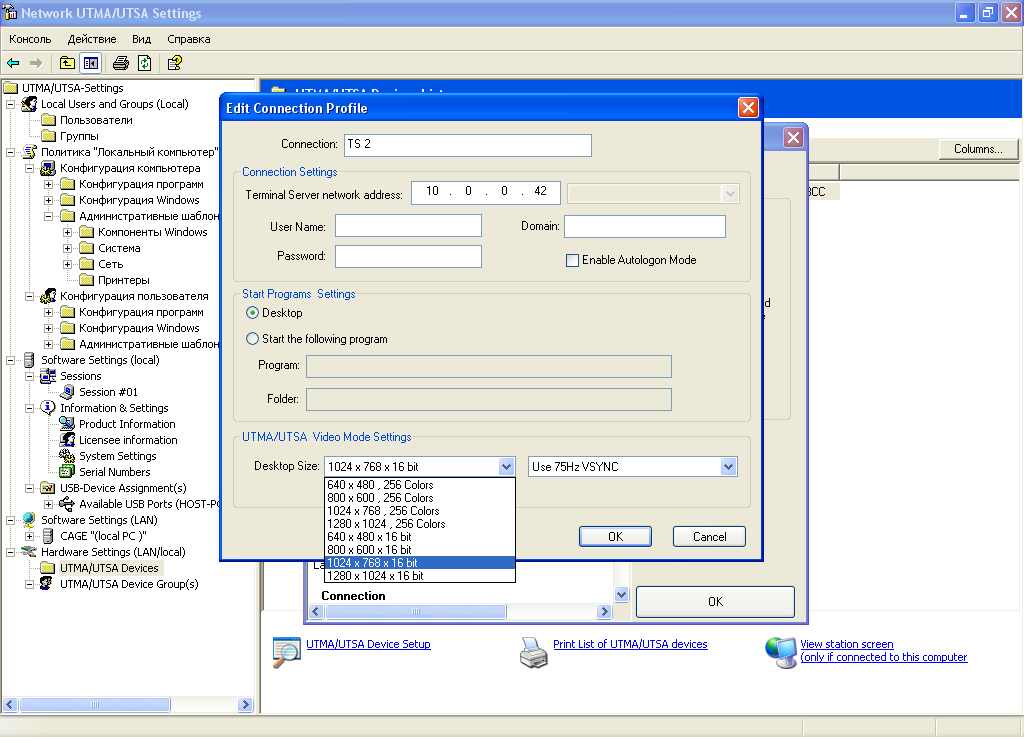Open the Вид menu
The height and width of the screenshot is (737, 1024).
point(141,39)
